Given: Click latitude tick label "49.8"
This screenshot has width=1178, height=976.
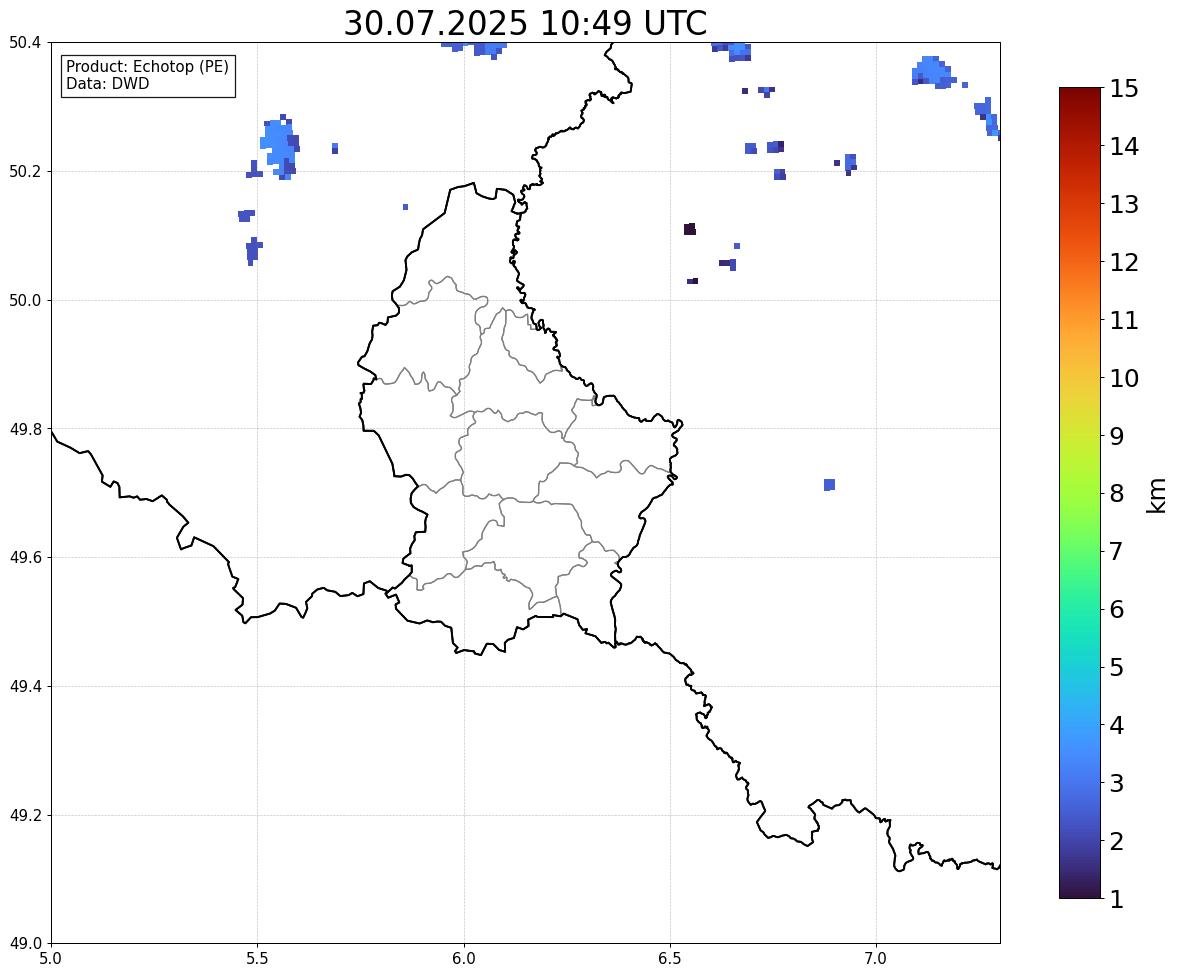Looking at the screenshot, I should pos(25,429).
